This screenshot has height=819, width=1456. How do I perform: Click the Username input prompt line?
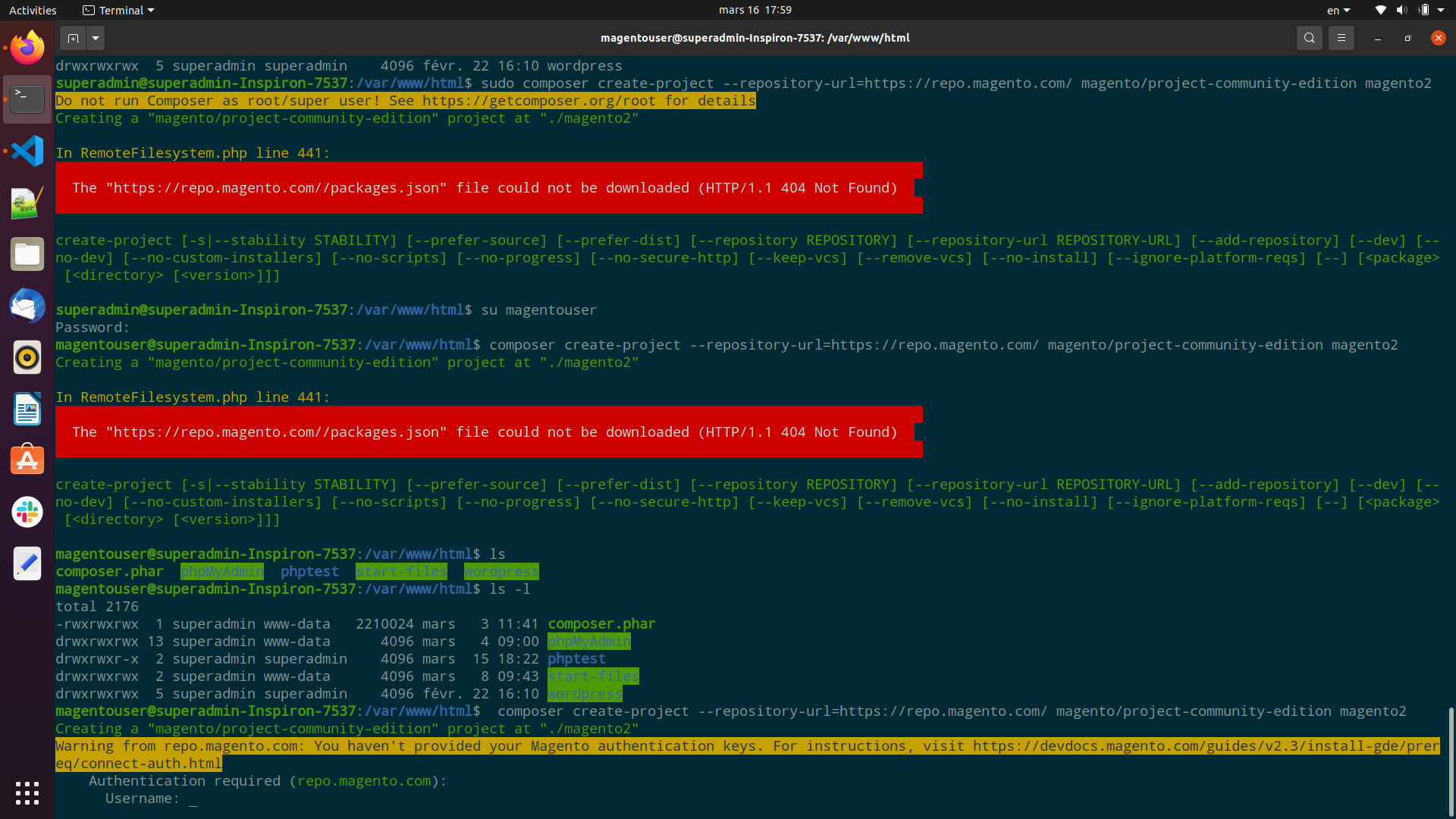tap(193, 799)
